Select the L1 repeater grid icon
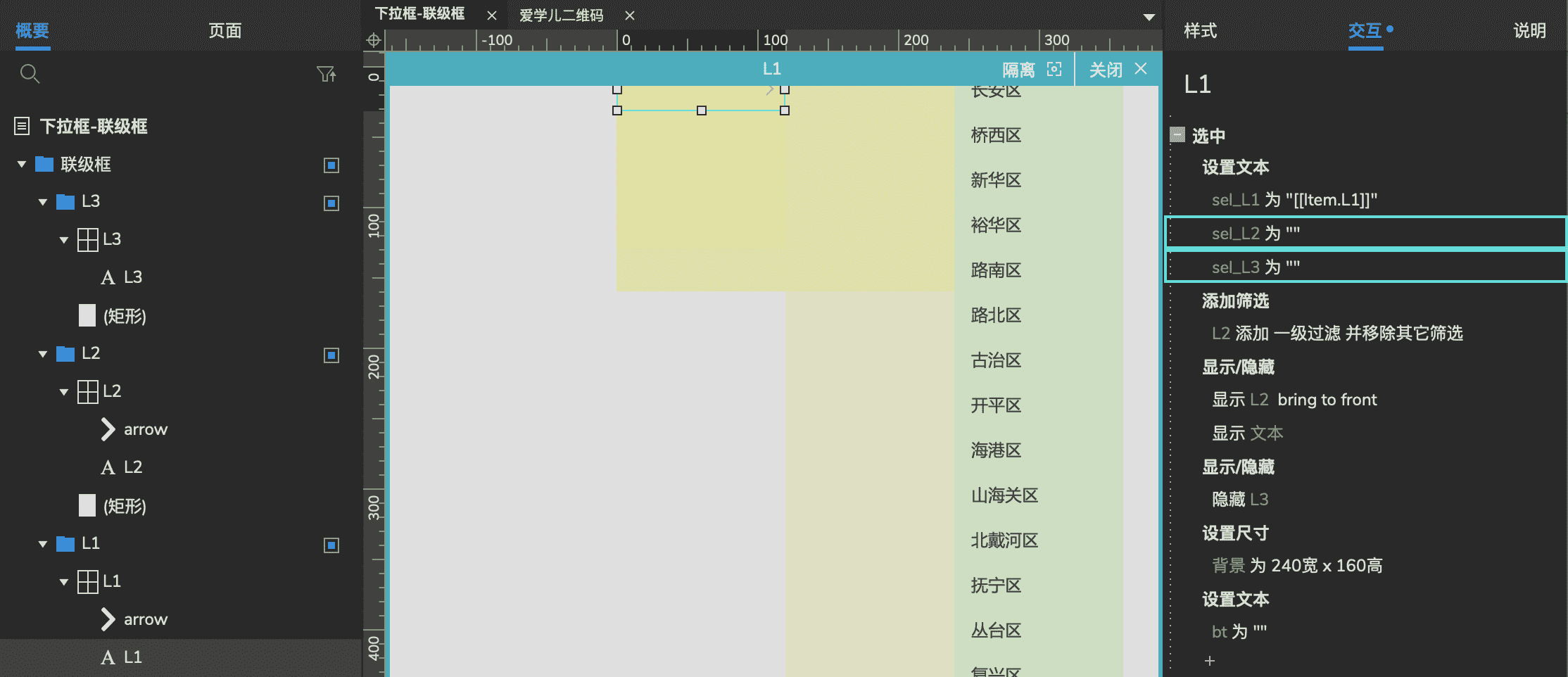The width and height of the screenshot is (1568, 677). pyautogui.click(x=87, y=581)
